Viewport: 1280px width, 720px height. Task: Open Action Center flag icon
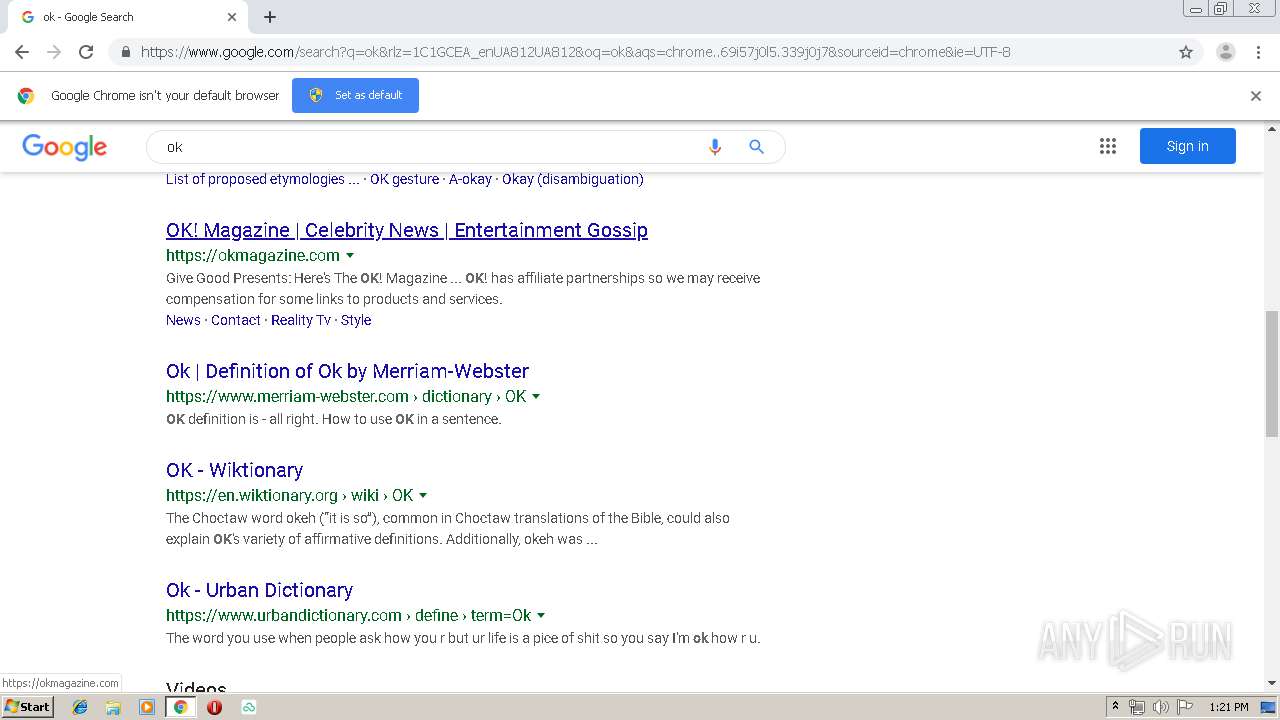[x=1184, y=707]
